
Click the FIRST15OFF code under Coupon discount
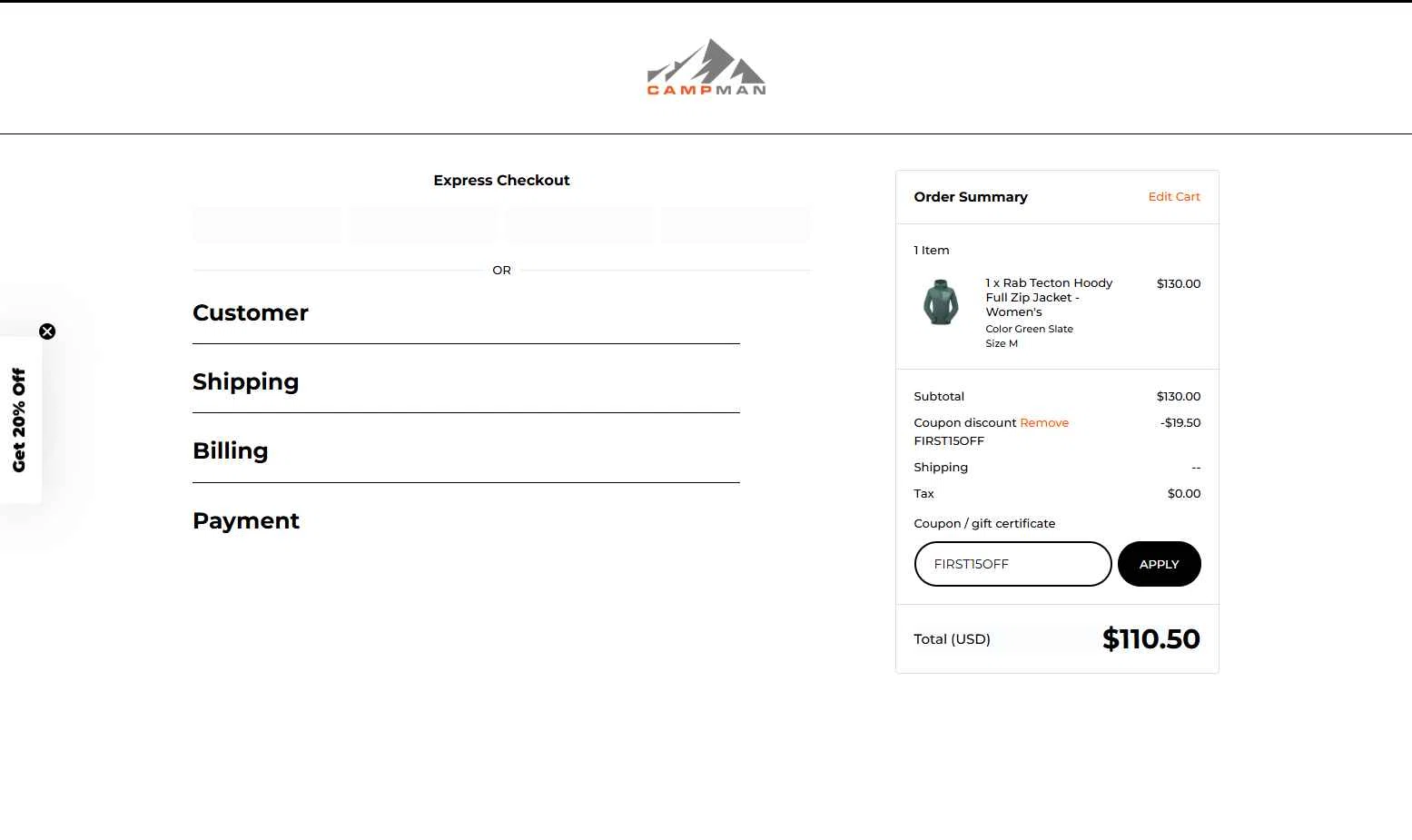coord(949,441)
